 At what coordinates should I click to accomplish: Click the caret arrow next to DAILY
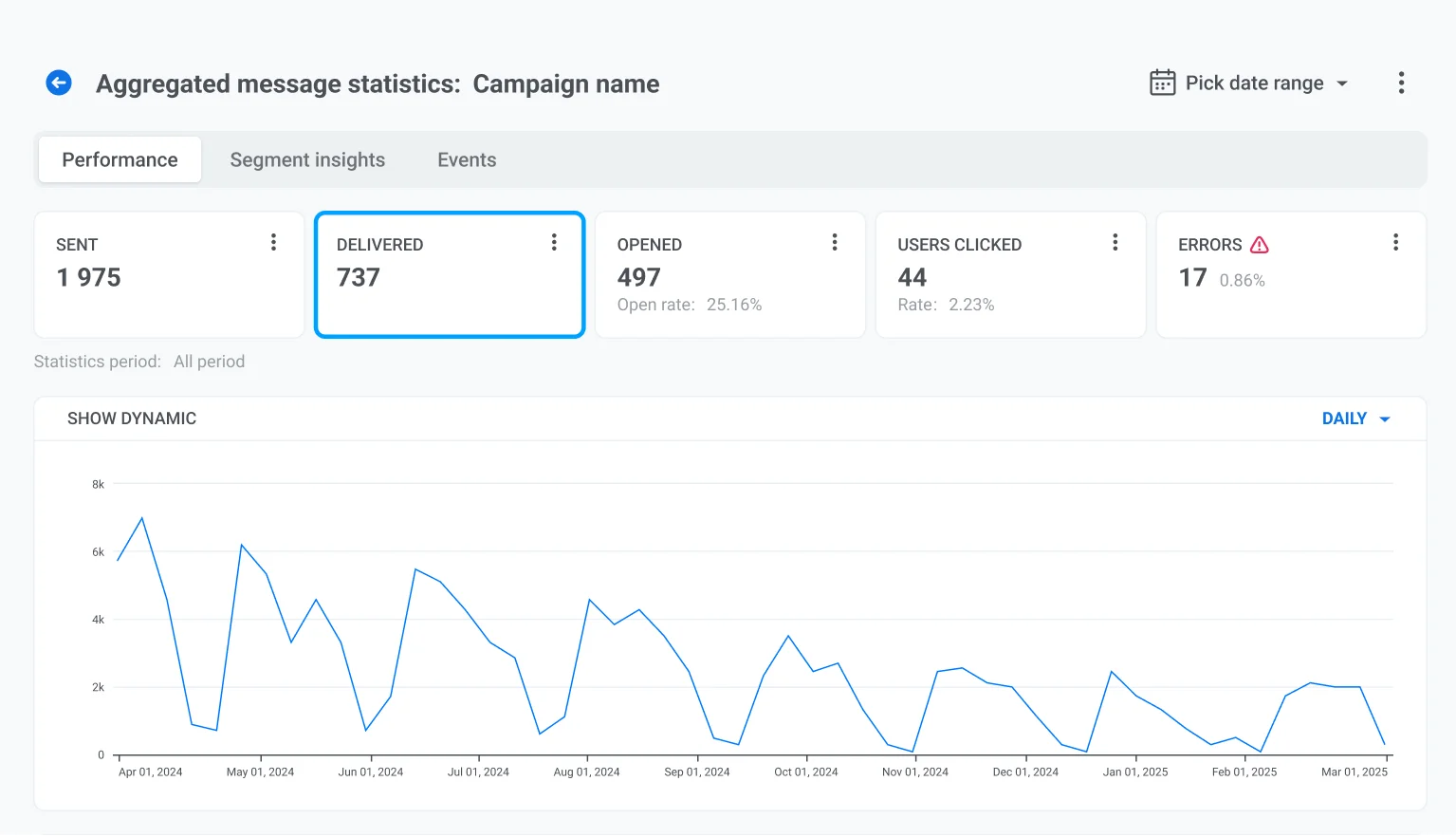(1385, 419)
